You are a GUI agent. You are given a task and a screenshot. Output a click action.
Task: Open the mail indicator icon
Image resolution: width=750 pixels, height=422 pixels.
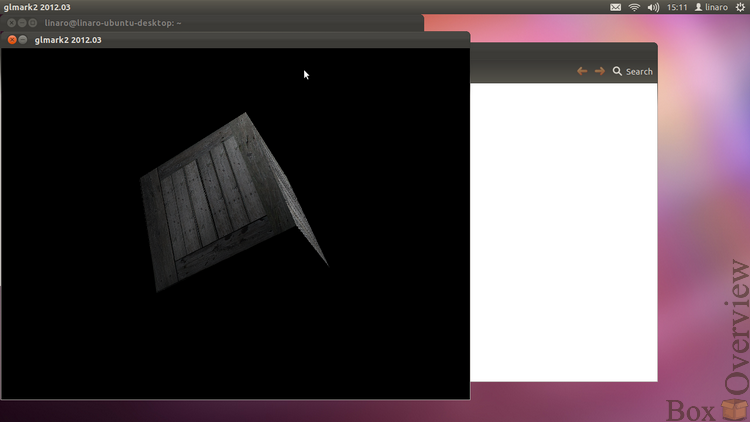click(615, 7)
